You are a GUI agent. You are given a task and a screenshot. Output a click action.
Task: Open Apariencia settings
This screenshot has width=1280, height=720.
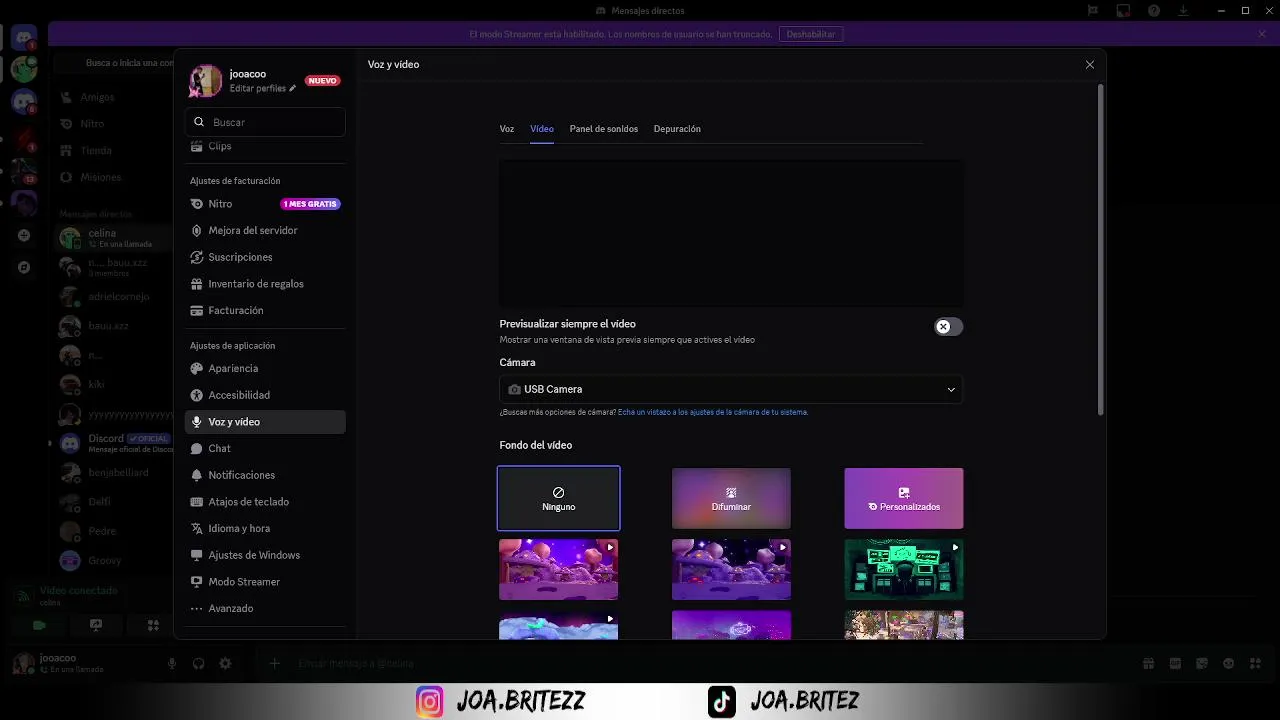(x=265, y=368)
